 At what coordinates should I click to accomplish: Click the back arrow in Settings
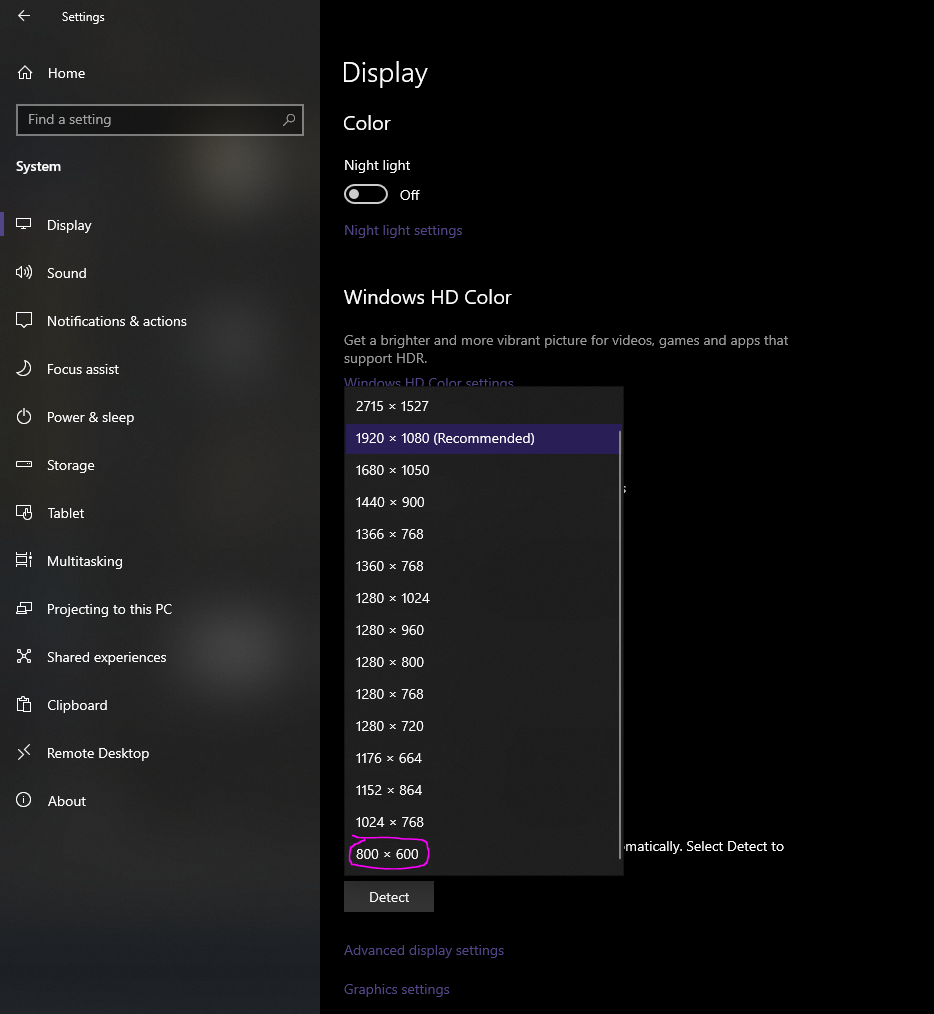(x=24, y=16)
